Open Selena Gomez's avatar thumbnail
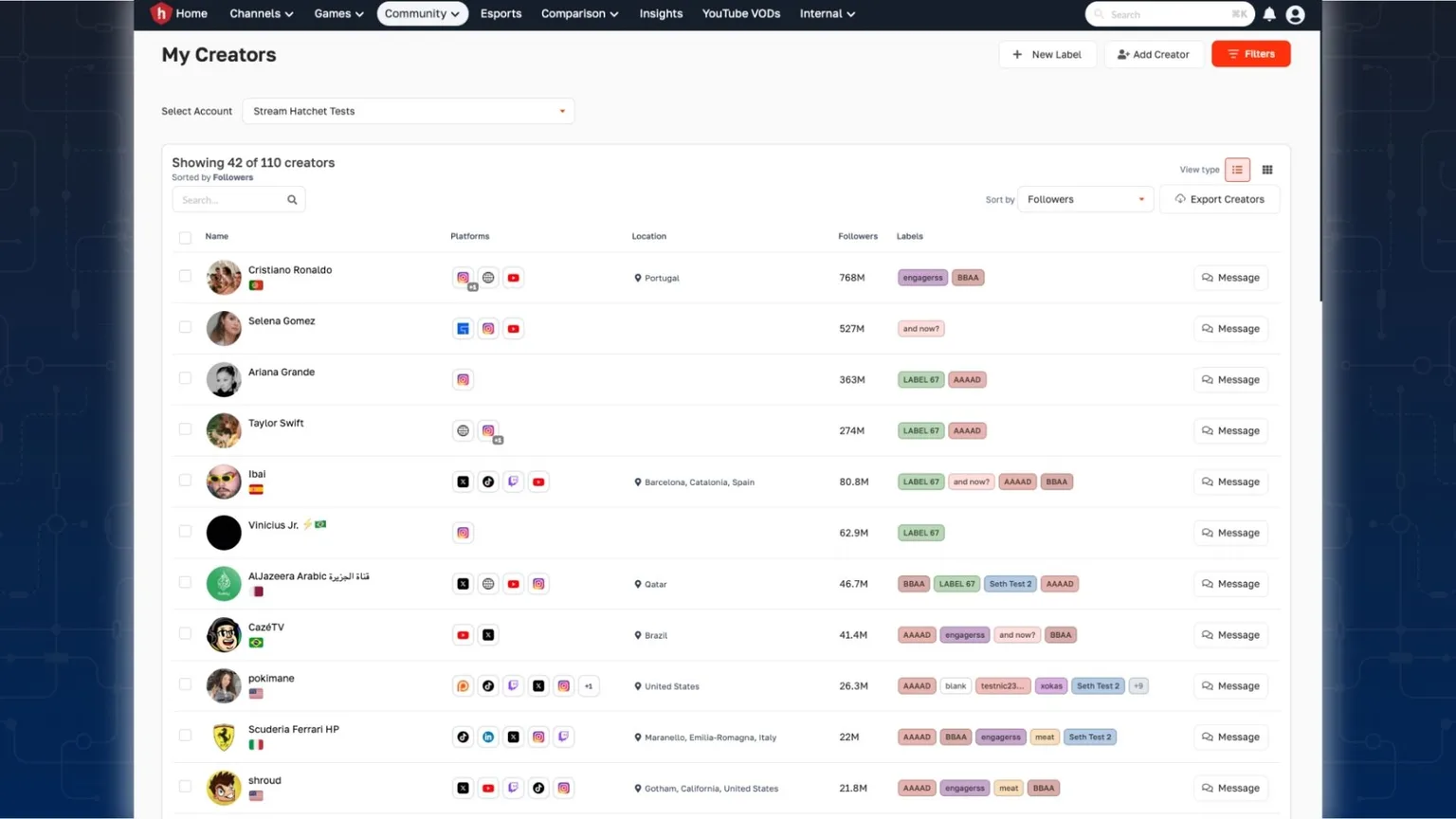The width and height of the screenshot is (1456, 819). point(224,328)
